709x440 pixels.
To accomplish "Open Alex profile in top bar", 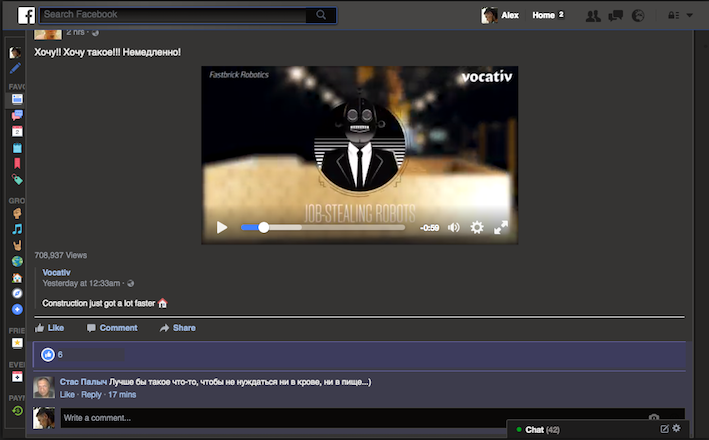I will [x=500, y=15].
